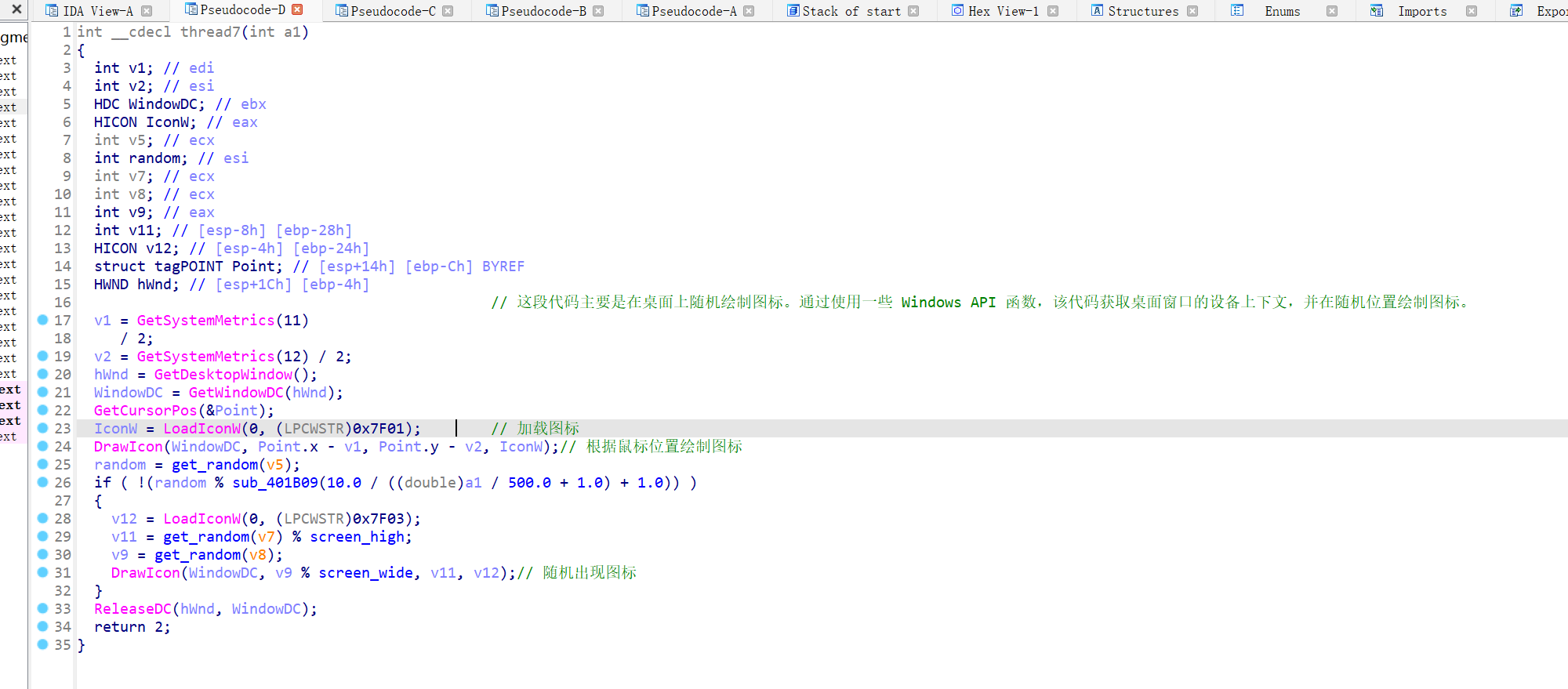Image resolution: width=1568 pixels, height=689 pixels.
Task: Click the Exports tab icon
Action: 1516,11
